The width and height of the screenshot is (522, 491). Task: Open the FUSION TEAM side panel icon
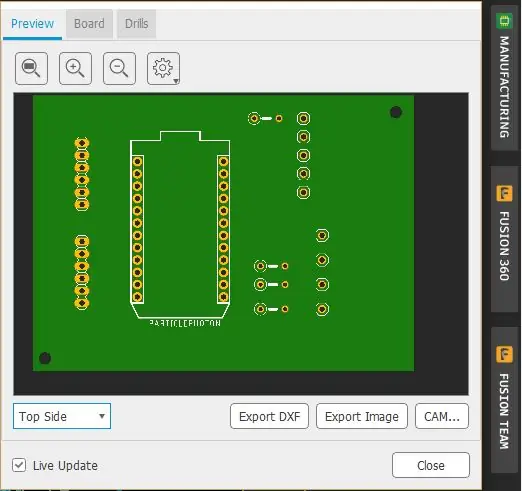(504, 354)
